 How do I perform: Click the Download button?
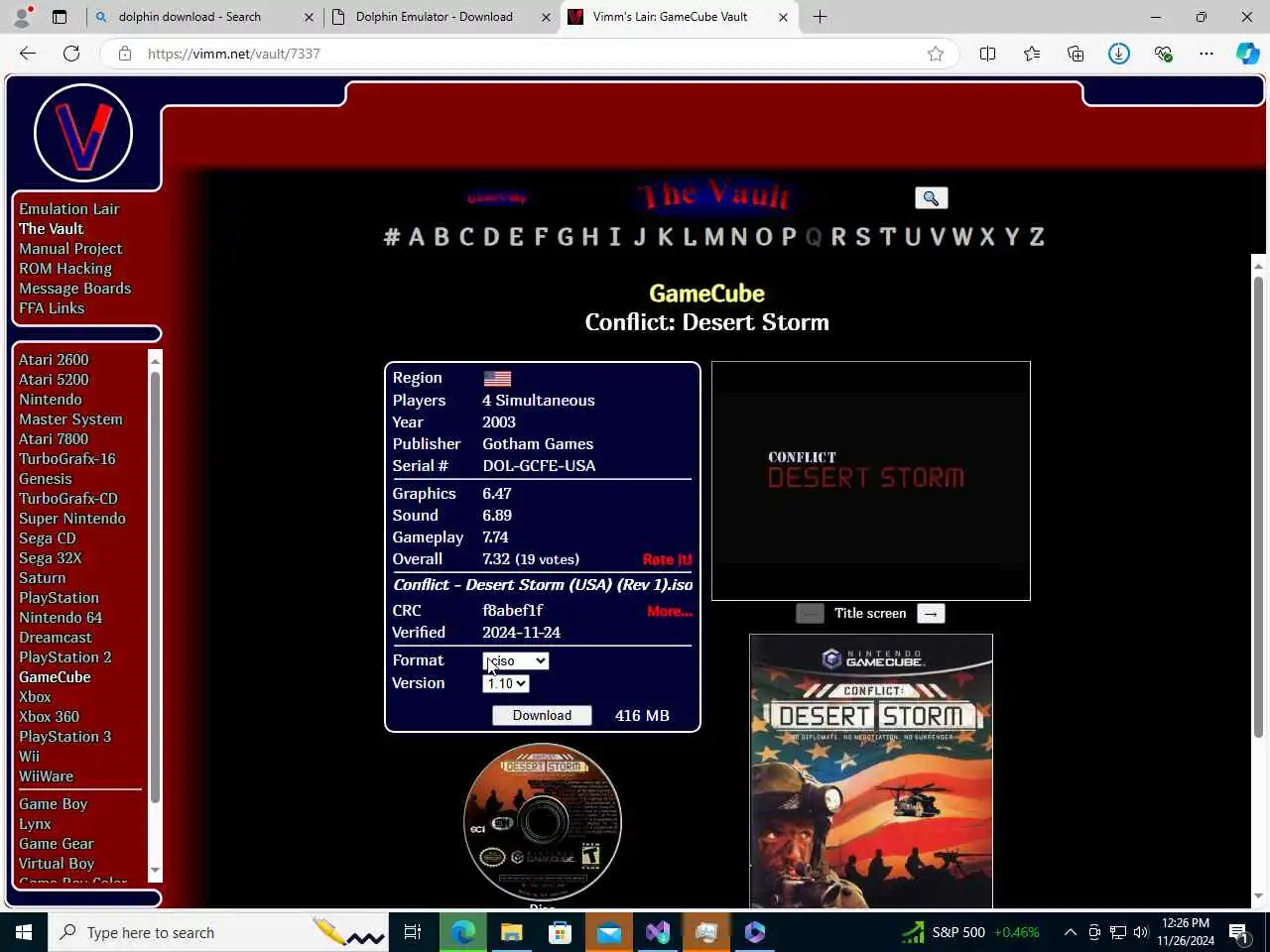click(542, 716)
